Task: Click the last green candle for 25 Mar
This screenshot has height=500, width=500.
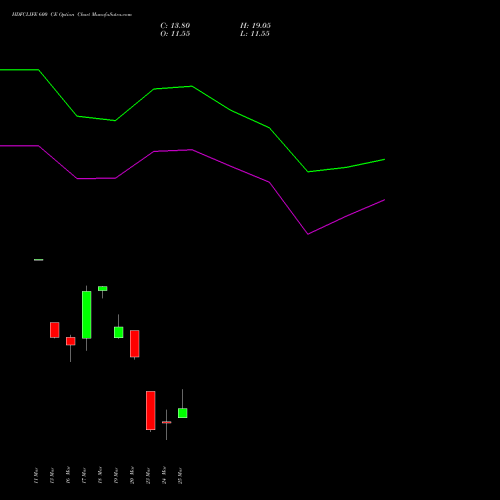Action: [183, 413]
